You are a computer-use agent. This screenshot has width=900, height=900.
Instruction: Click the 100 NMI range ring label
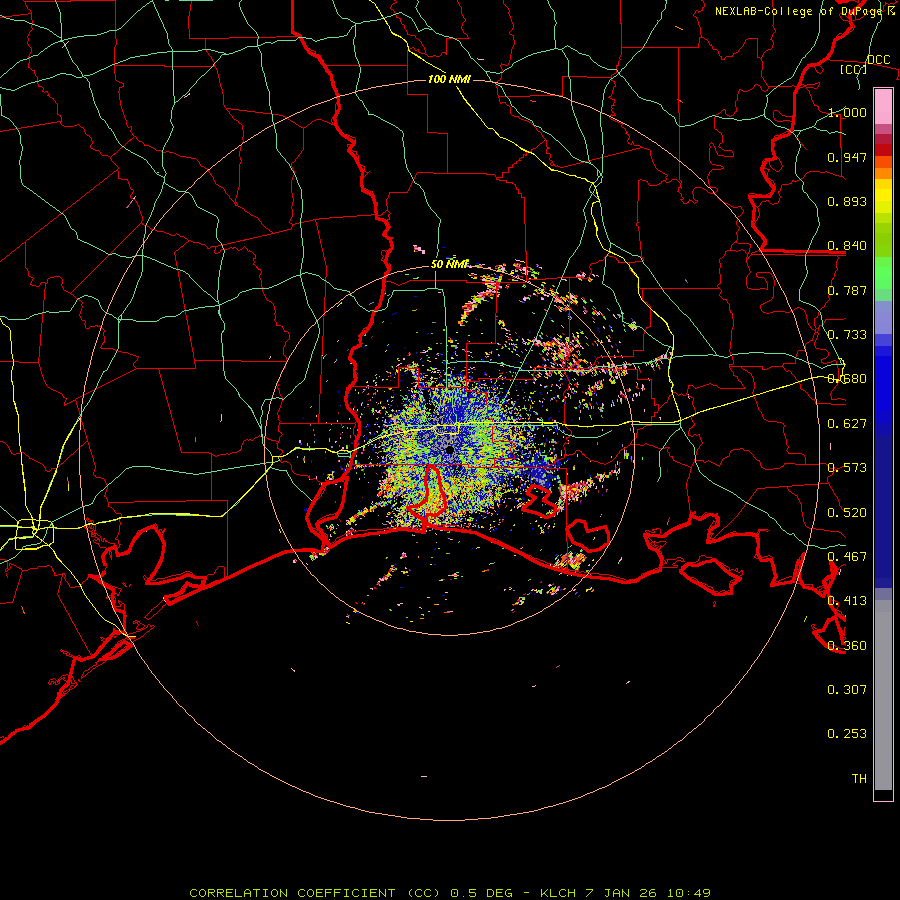449,79
